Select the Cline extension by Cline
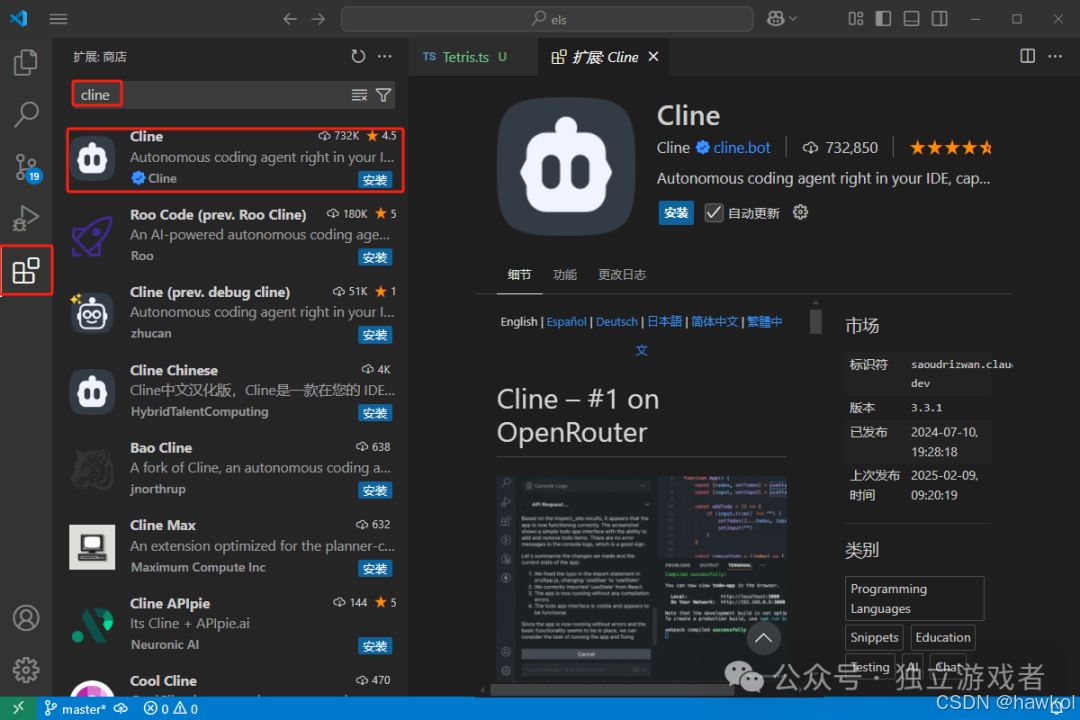This screenshot has height=720, width=1080. pos(236,159)
